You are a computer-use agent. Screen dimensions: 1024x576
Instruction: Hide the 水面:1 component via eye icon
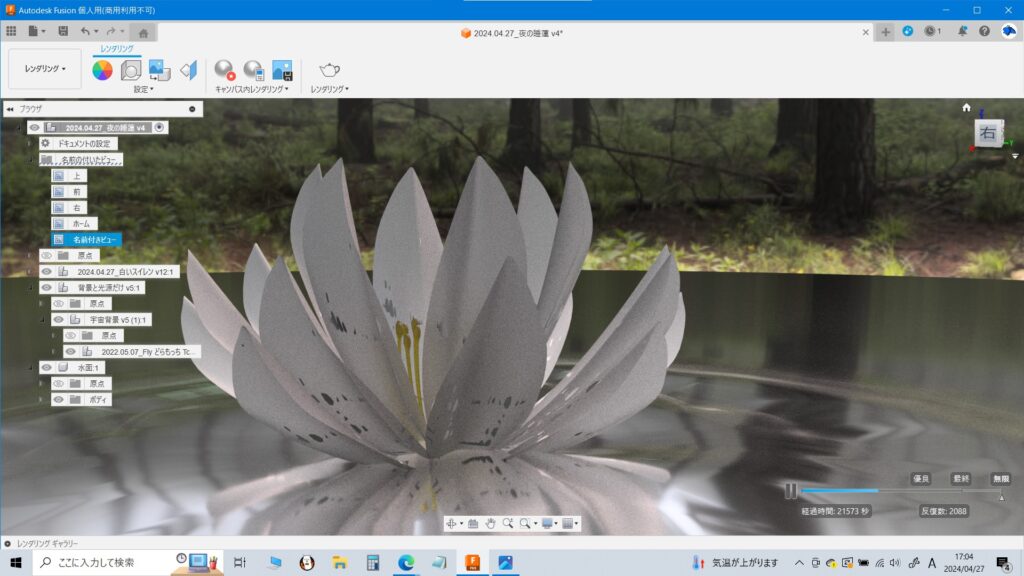(46, 367)
